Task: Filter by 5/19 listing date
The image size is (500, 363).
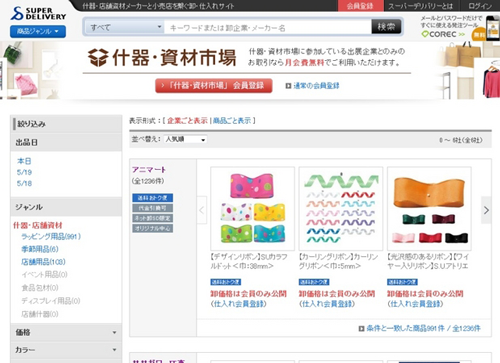Action: point(24,172)
